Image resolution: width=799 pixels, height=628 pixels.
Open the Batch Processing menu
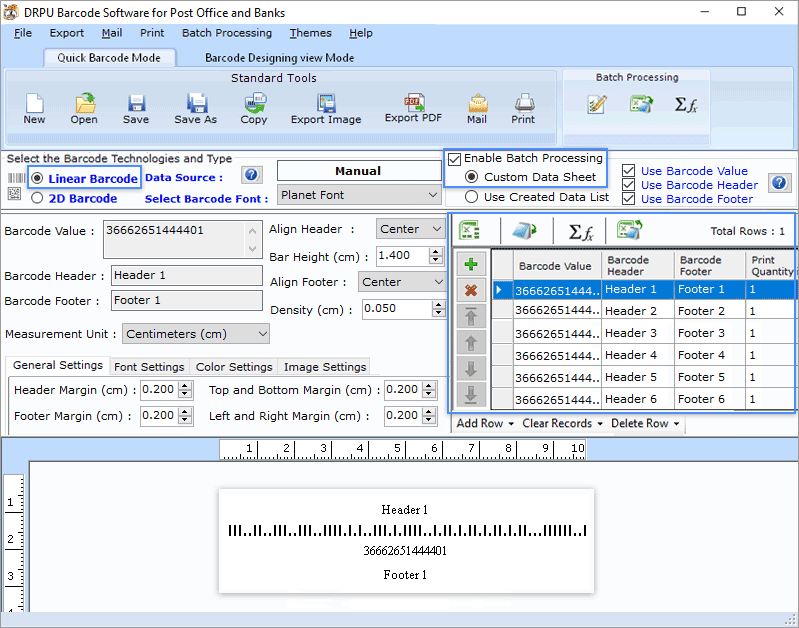[x=227, y=33]
